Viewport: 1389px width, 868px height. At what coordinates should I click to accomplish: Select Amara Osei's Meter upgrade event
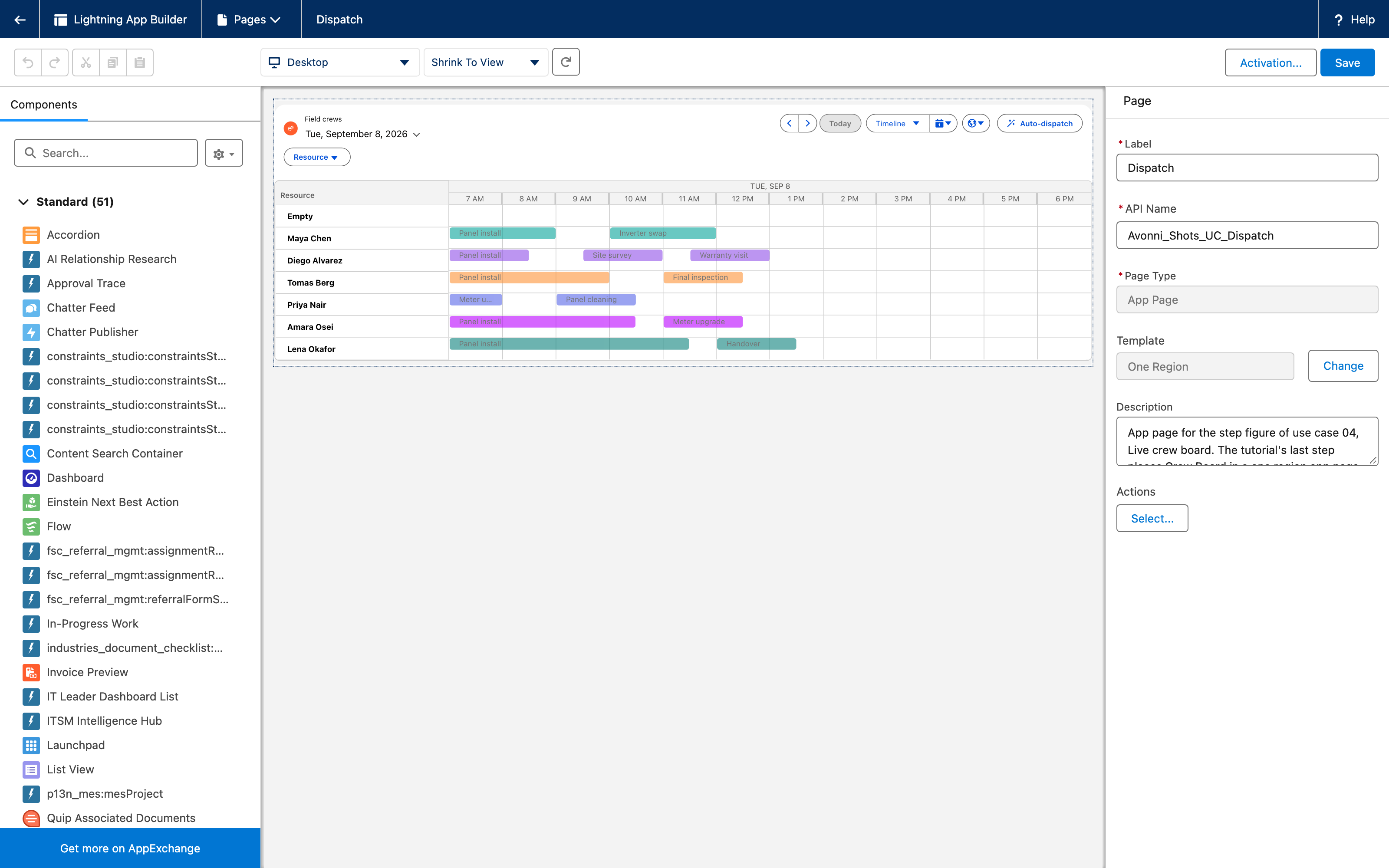coord(703,322)
